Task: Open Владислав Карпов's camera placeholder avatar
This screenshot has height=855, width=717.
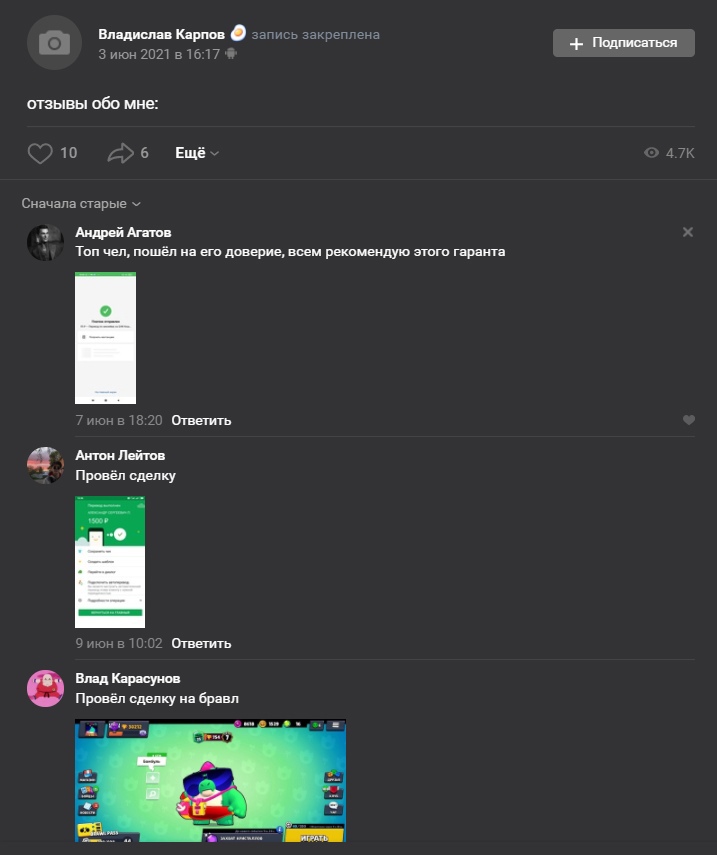Action: (54, 43)
